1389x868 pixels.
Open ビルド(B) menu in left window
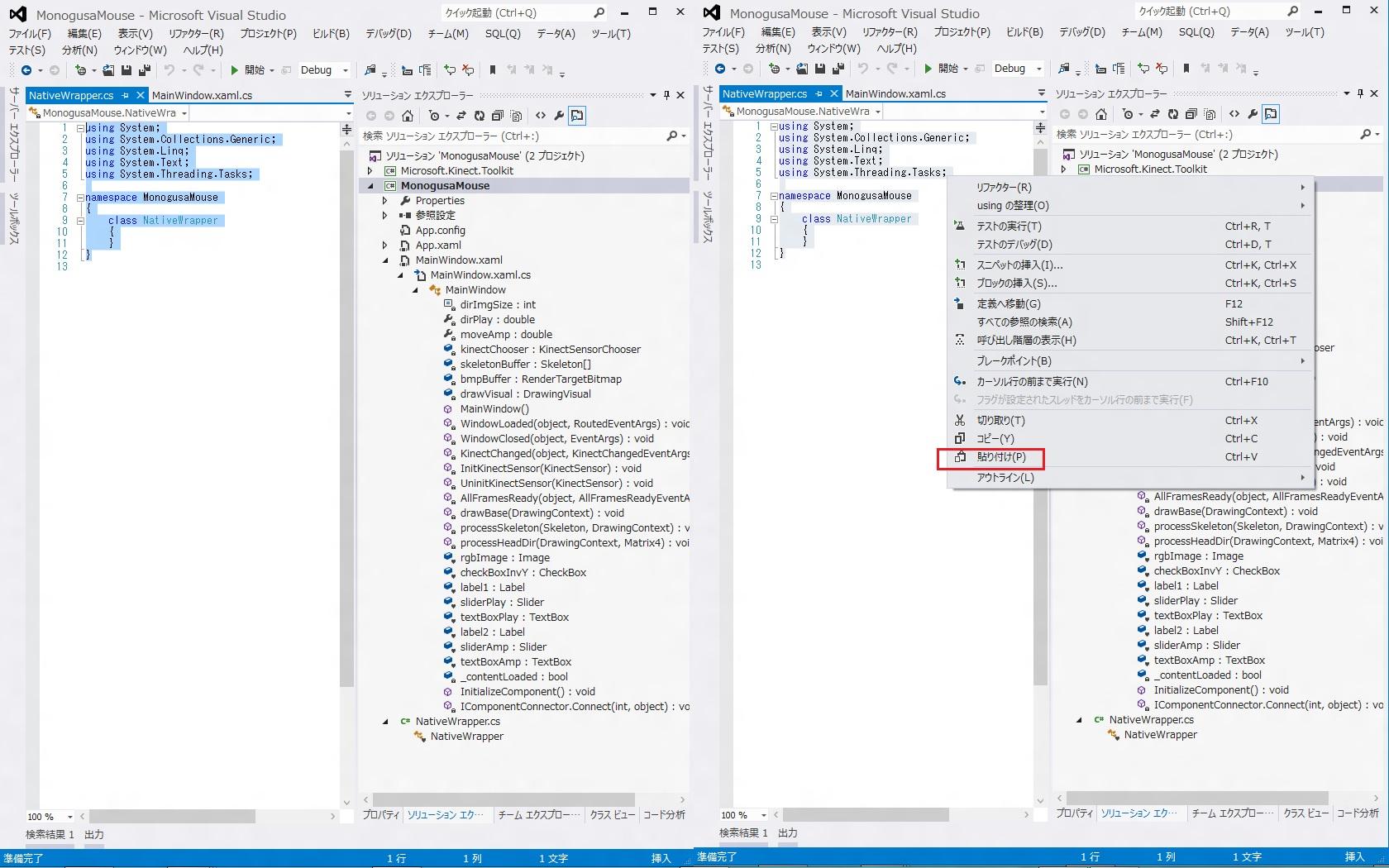331,34
